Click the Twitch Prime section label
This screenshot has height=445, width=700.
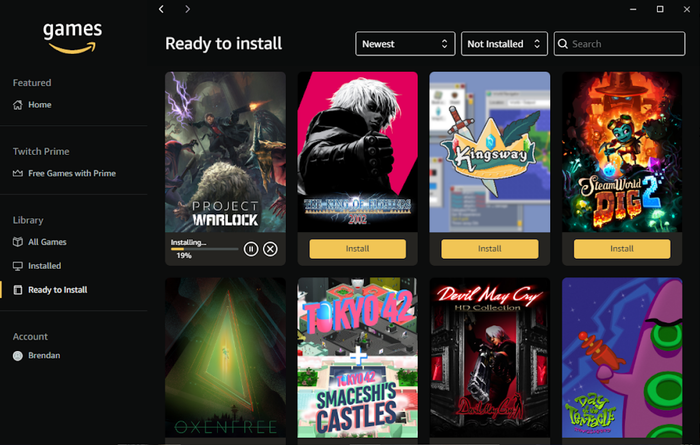41,151
